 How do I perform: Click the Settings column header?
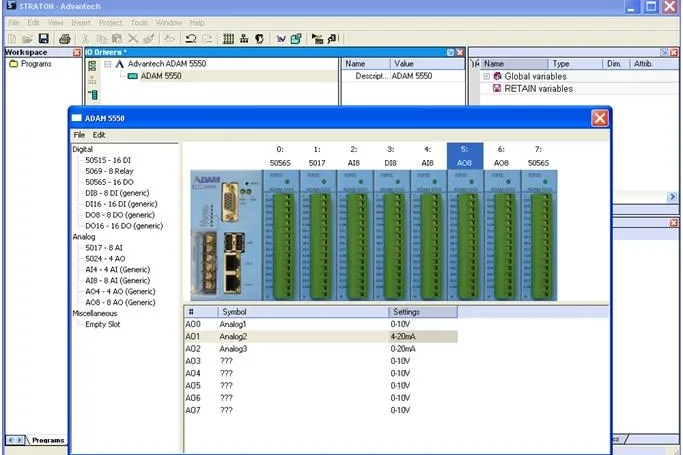coord(423,312)
